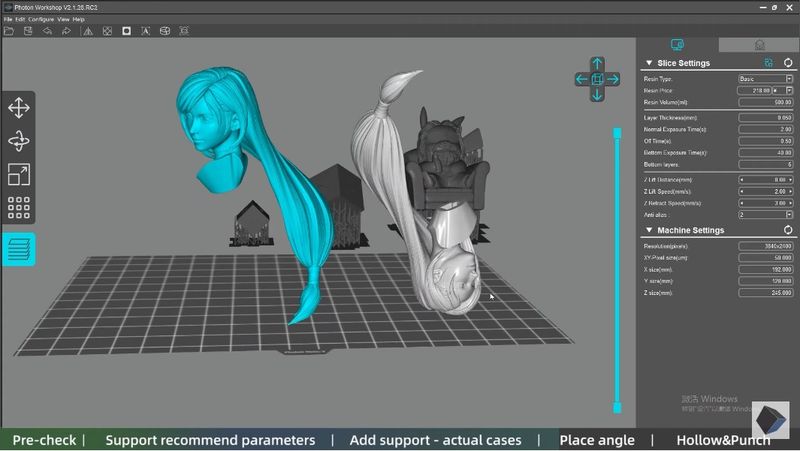
Task: Click the Save icon in toolbar
Action: [28, 31]
